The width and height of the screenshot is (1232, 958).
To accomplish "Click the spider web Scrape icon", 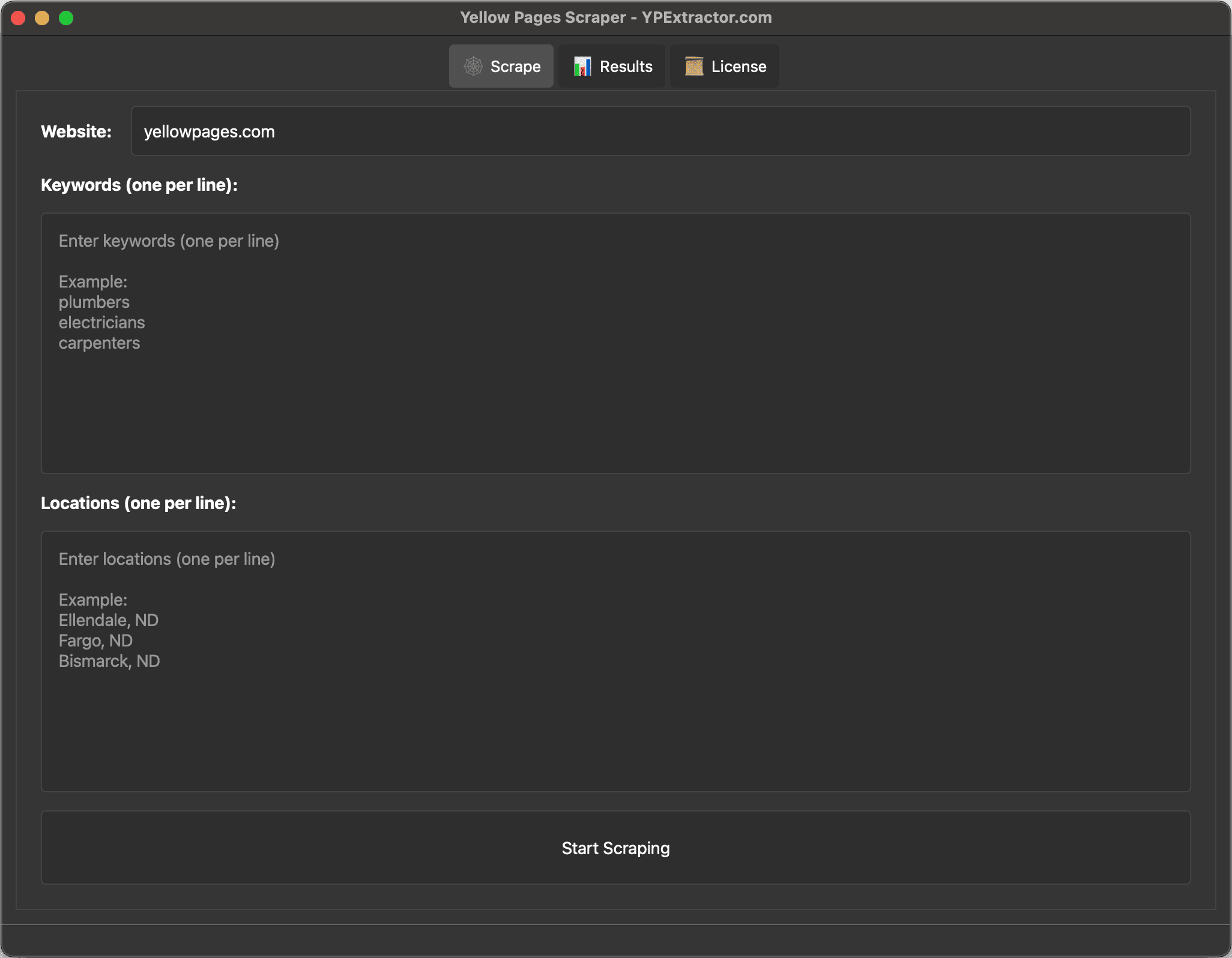I will point(473,66).
